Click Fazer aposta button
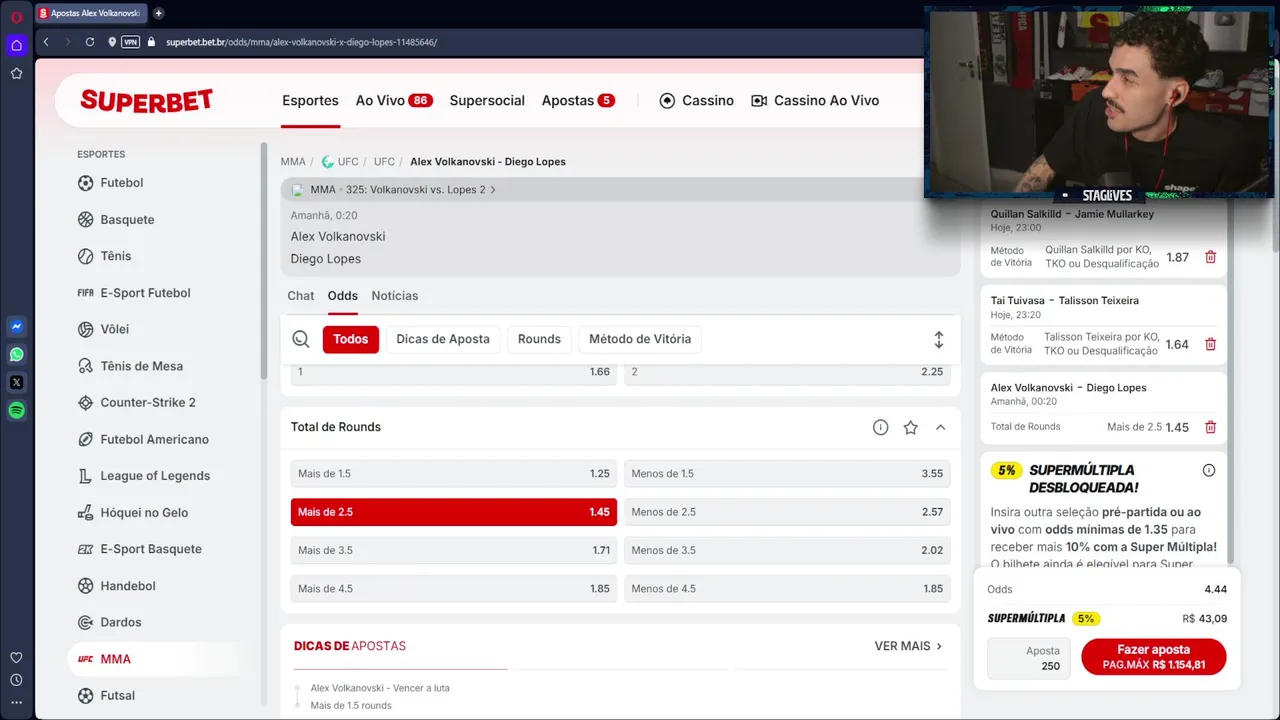 1153,657
